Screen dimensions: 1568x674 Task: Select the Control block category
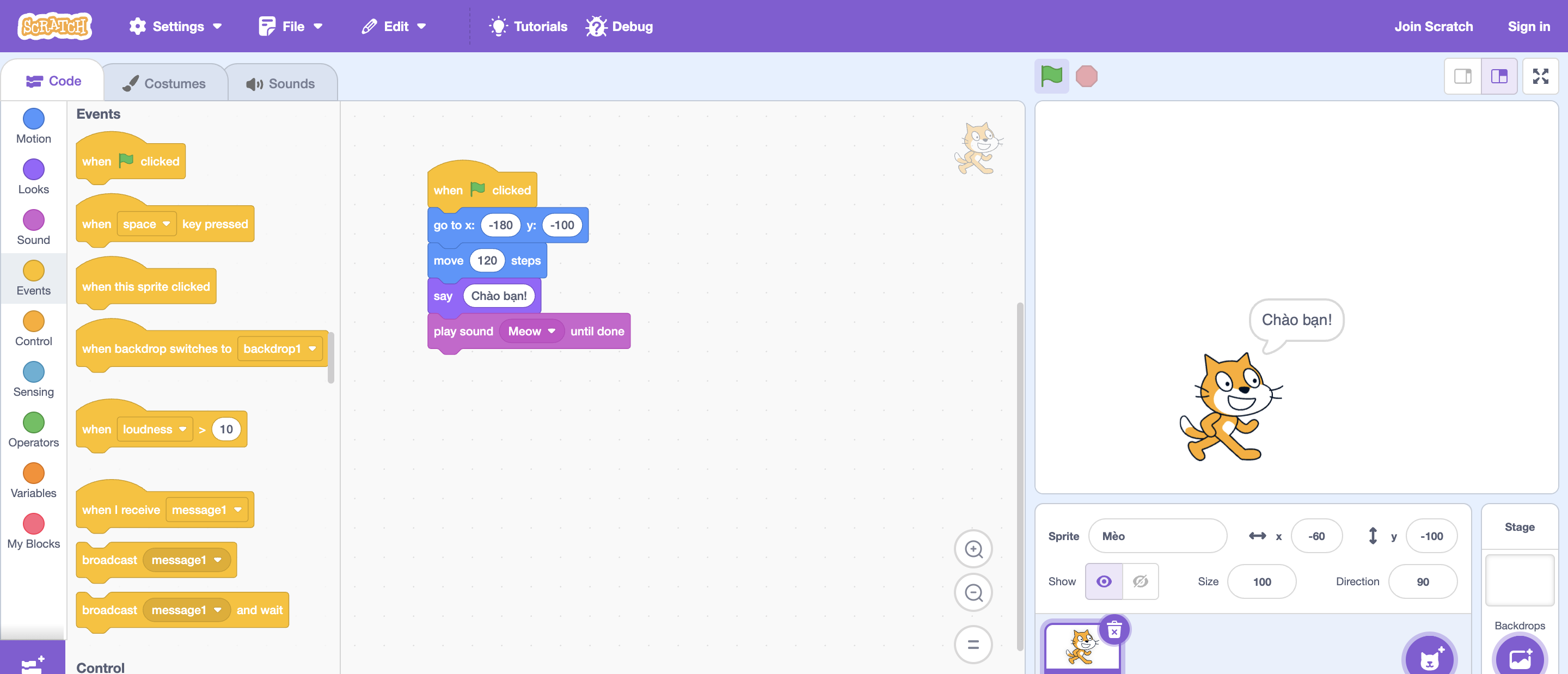(x=33, y=329)
